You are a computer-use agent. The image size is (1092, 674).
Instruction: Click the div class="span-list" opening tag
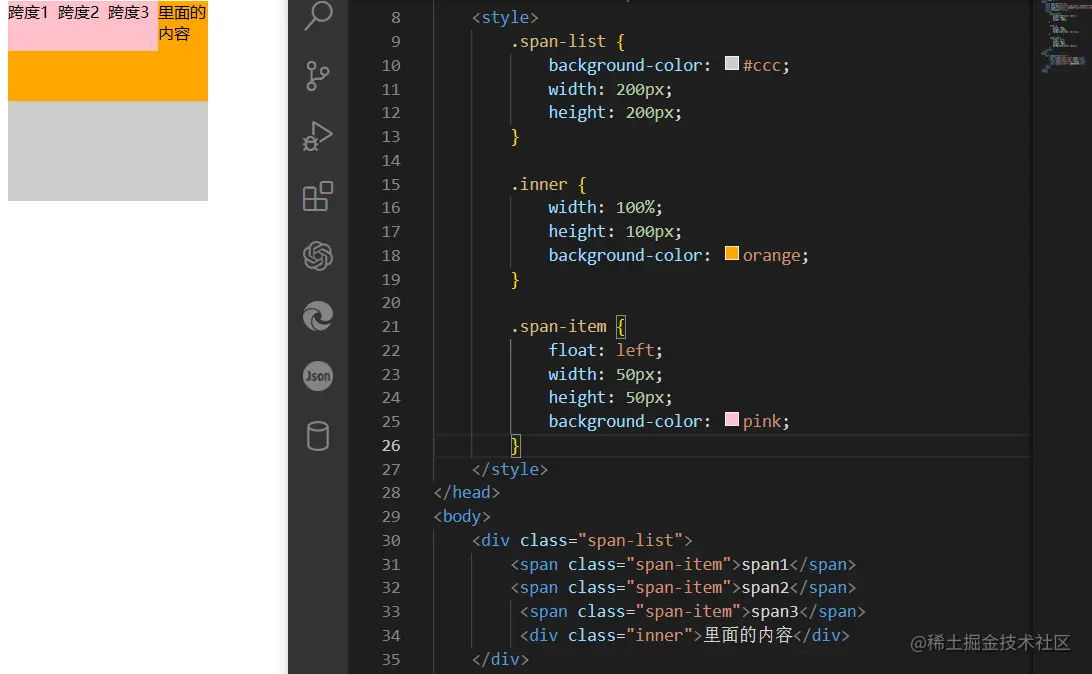coord(582,540)
